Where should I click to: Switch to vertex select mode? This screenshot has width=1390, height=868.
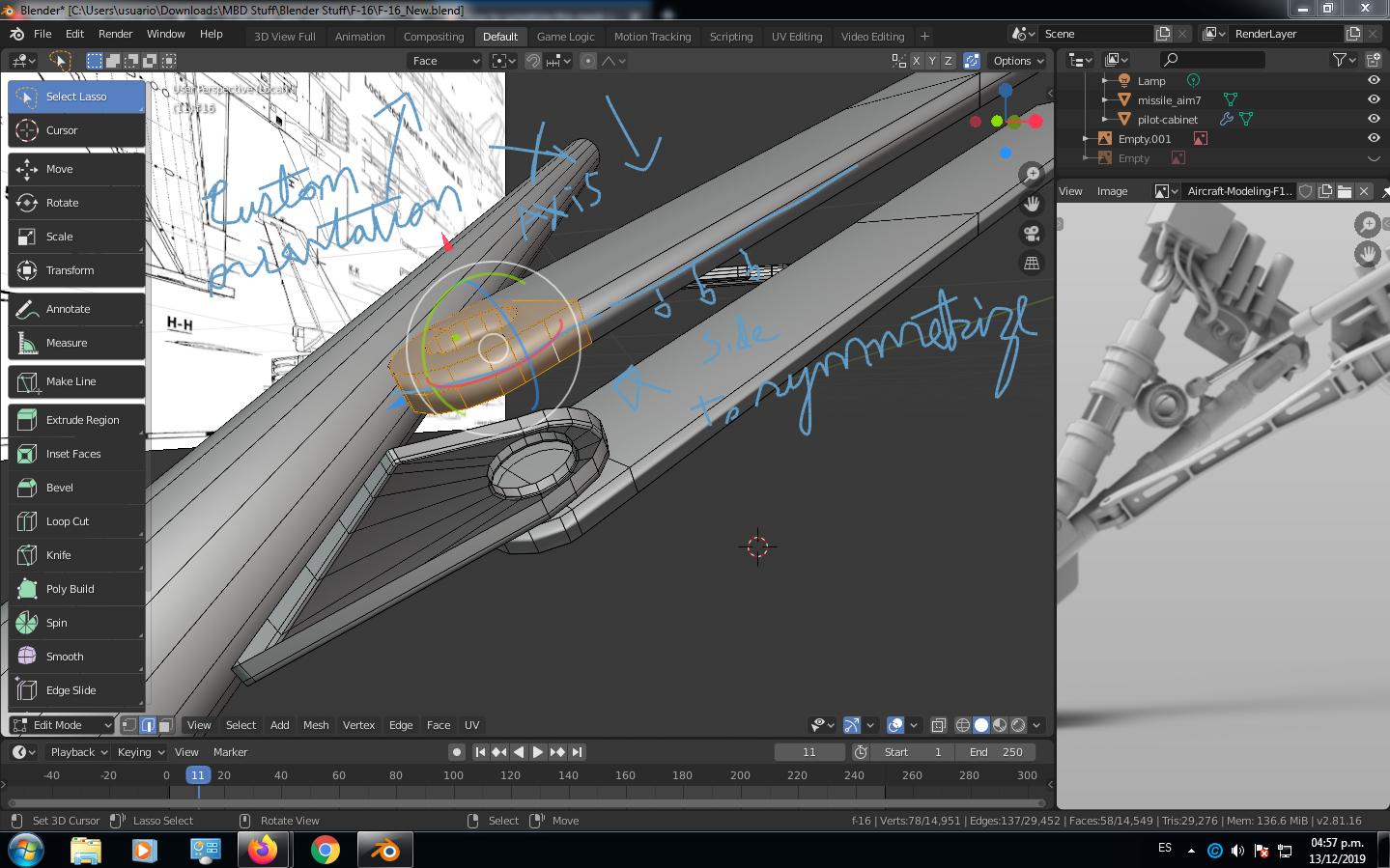(129, 725)
